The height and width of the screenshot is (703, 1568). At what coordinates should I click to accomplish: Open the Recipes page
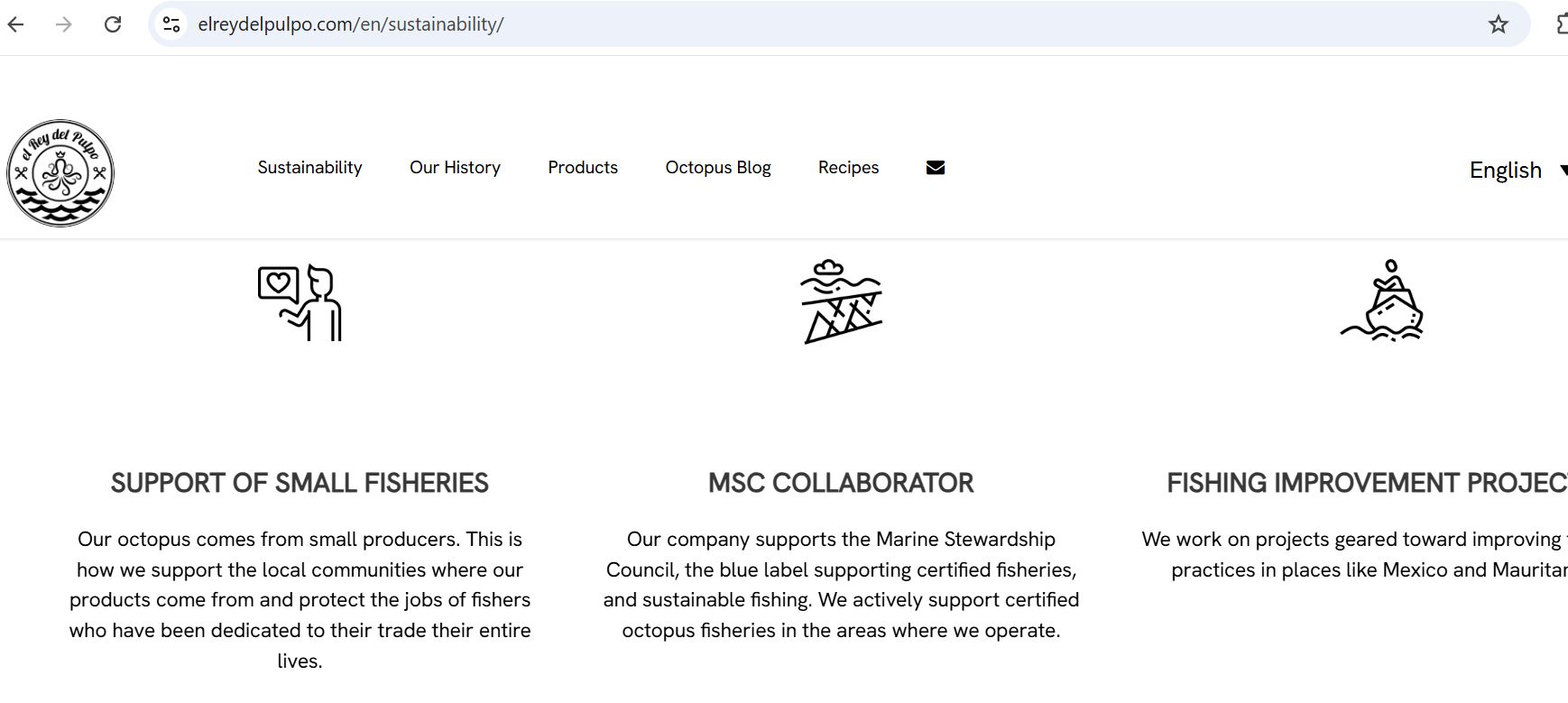(848, 167)
